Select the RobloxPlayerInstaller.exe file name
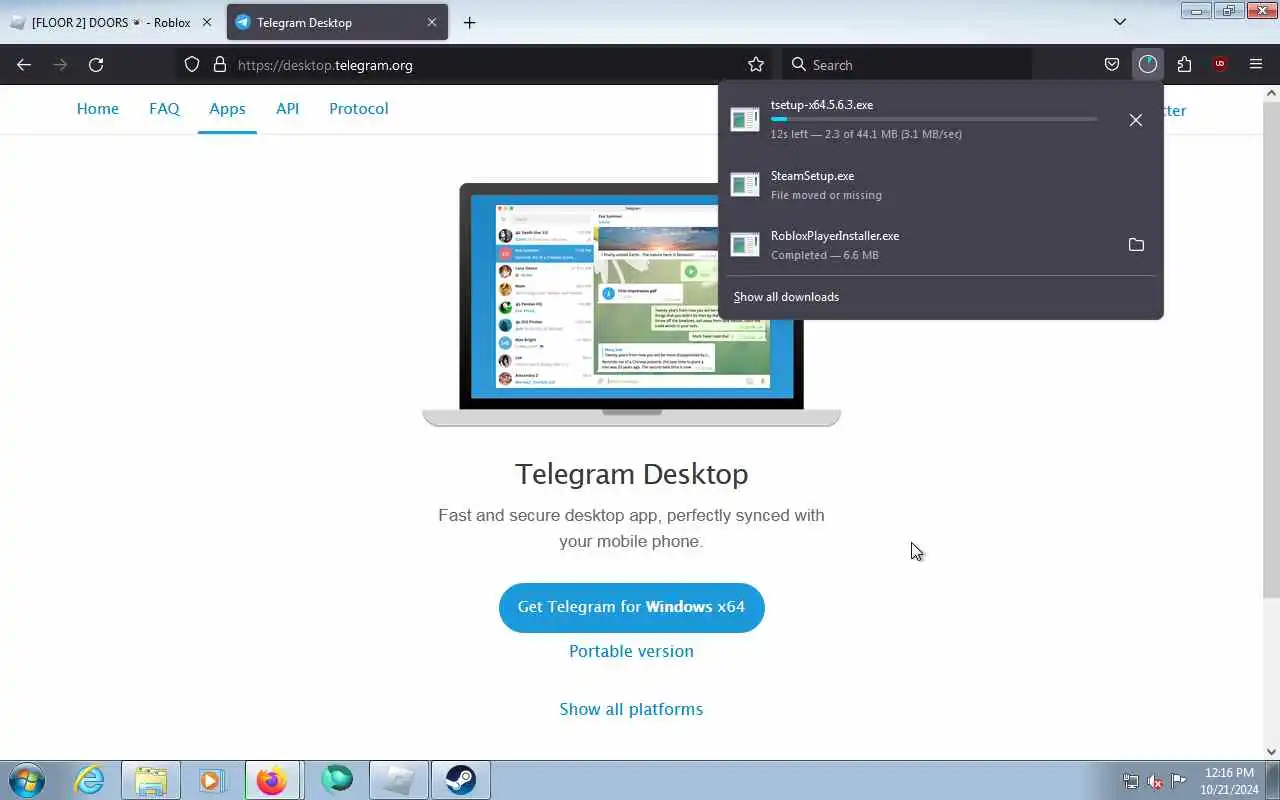The image size is (1280, 800). pyautogui.click(x=835, y=236)
